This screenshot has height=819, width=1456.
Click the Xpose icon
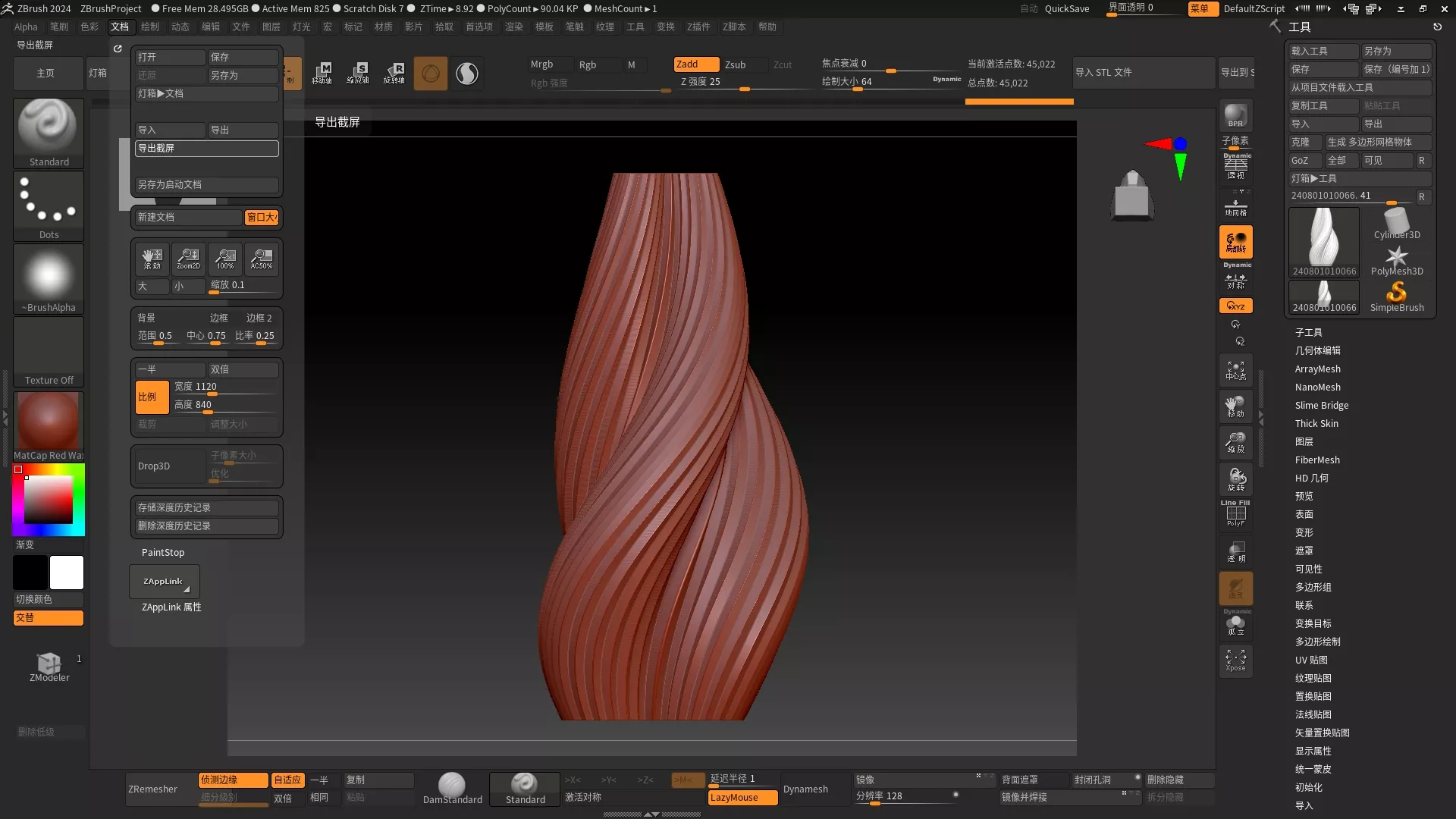click(x=1235, y=661)
